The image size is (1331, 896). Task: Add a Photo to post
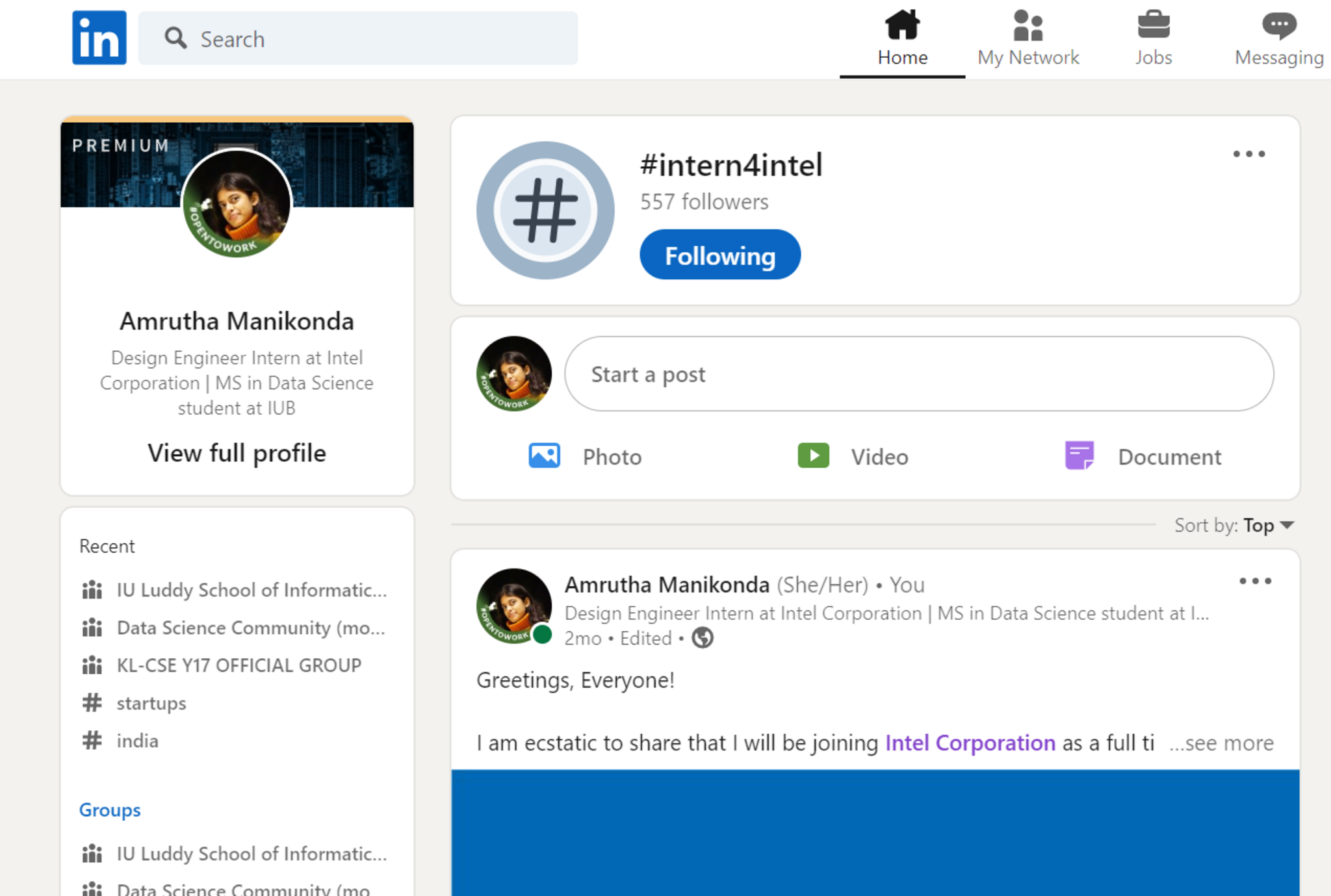click(585, 456)
